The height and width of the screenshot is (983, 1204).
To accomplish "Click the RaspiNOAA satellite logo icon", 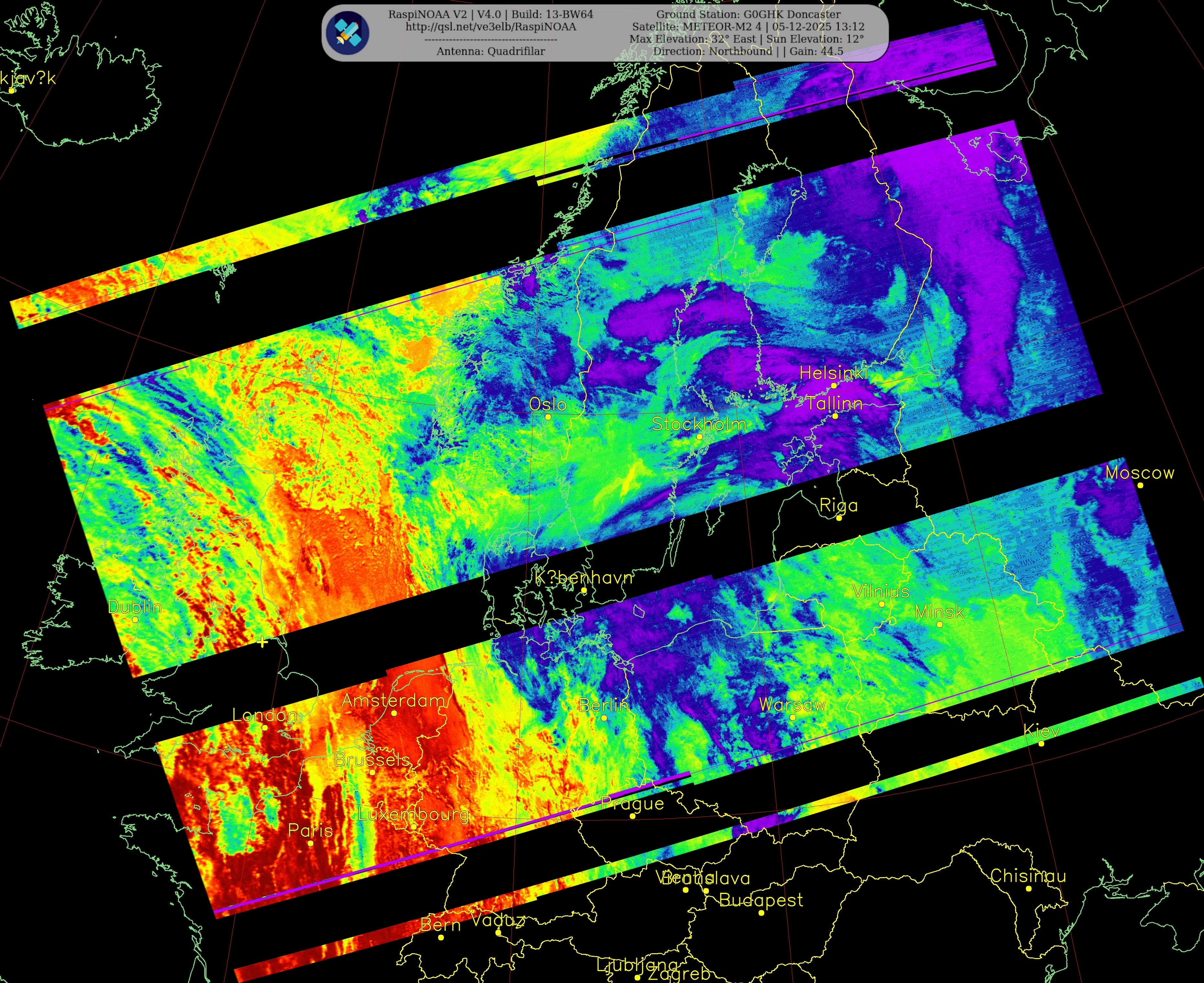I will click(x=348, y=33).
